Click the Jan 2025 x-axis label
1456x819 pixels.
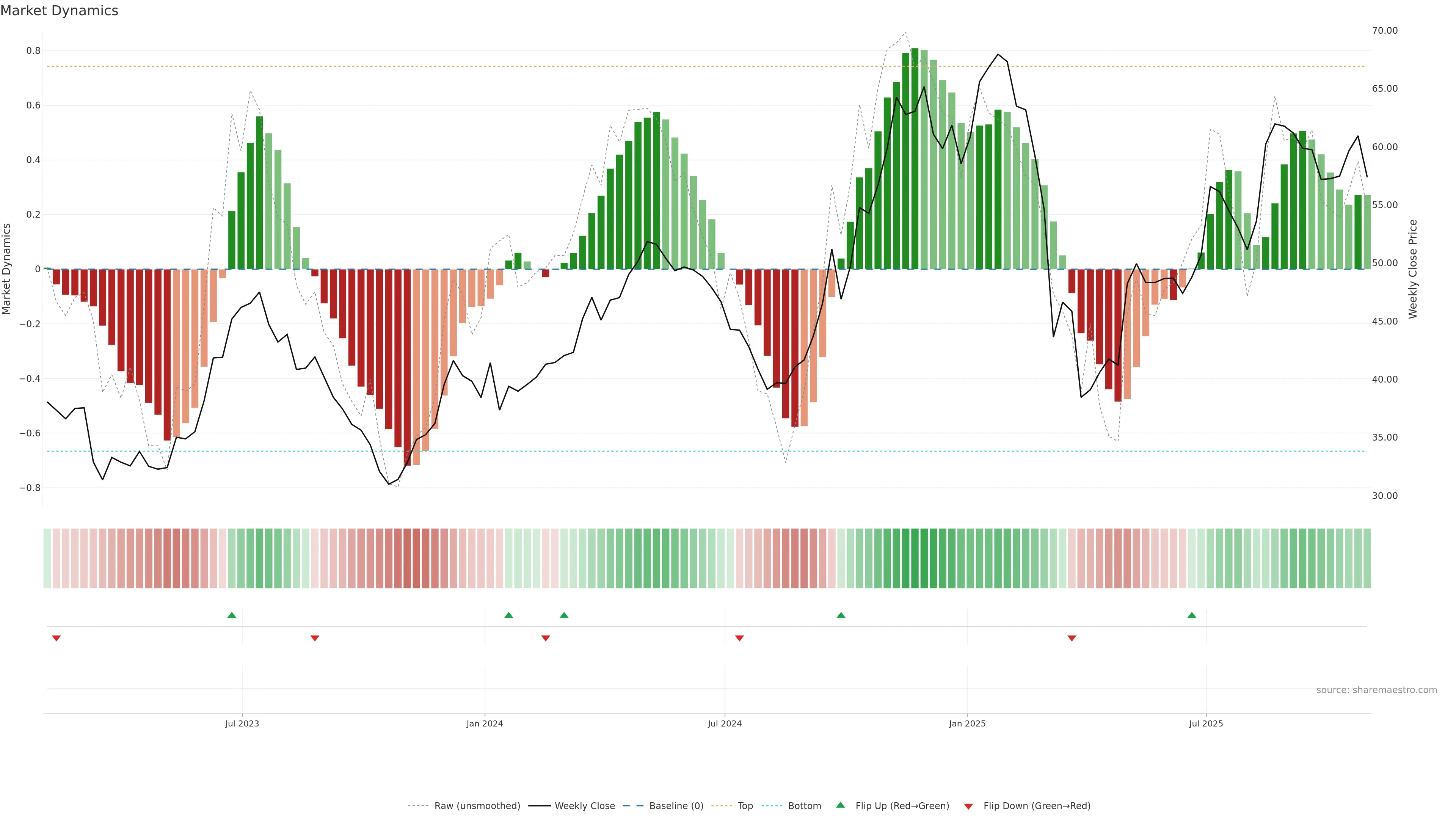967,723
